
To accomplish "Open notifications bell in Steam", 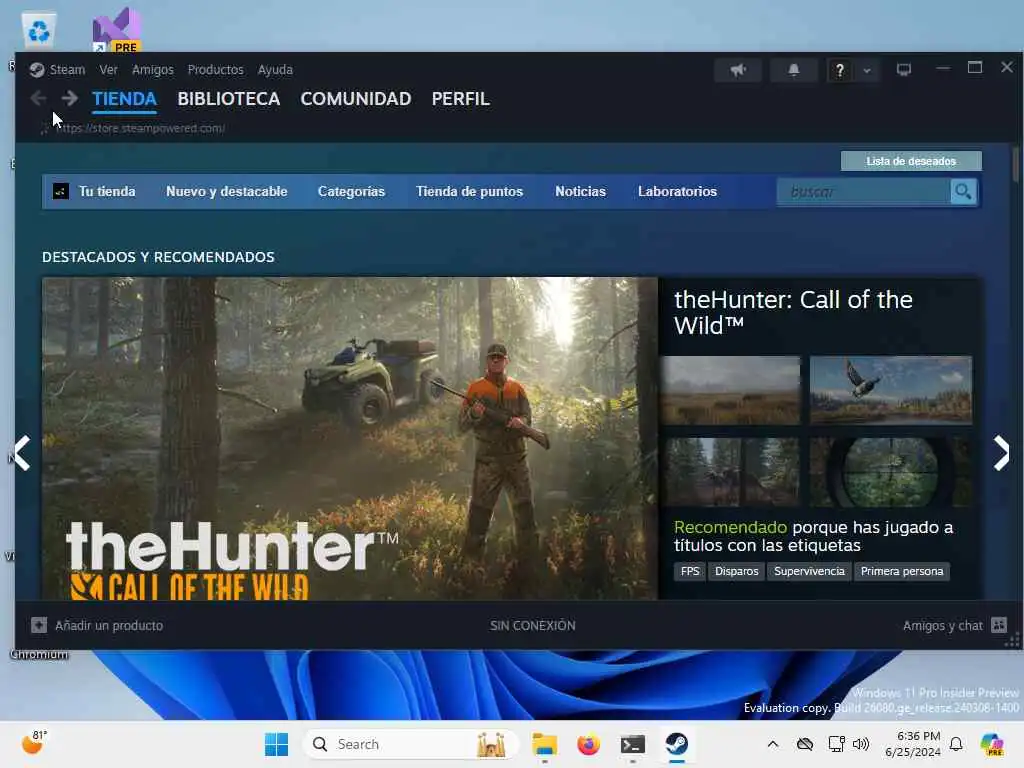I will [x=794, y=70].
